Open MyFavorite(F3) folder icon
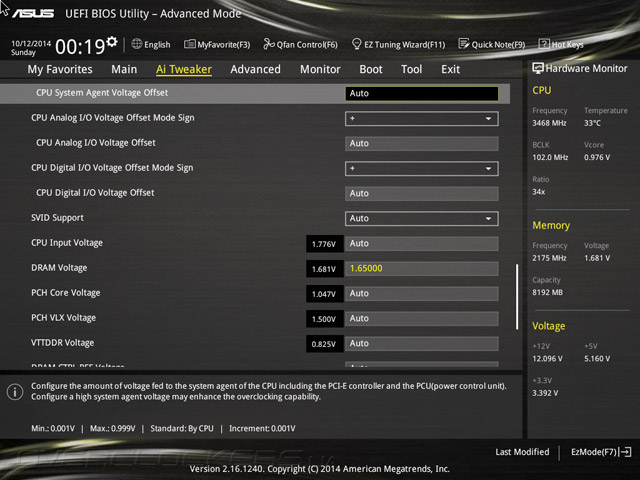 (190, 44)
